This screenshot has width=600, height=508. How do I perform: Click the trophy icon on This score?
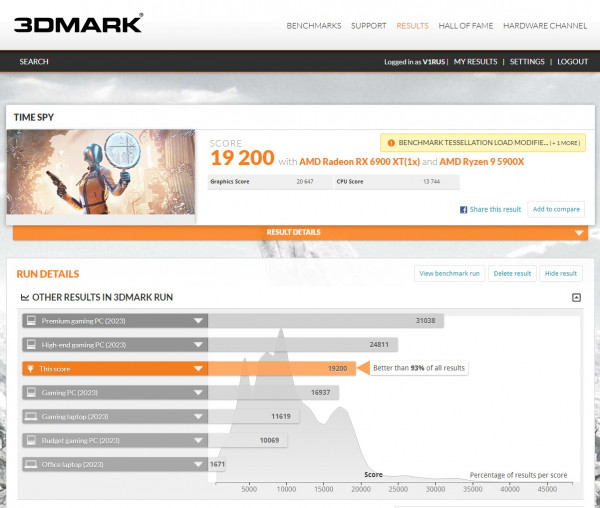[x=30, y=369]
